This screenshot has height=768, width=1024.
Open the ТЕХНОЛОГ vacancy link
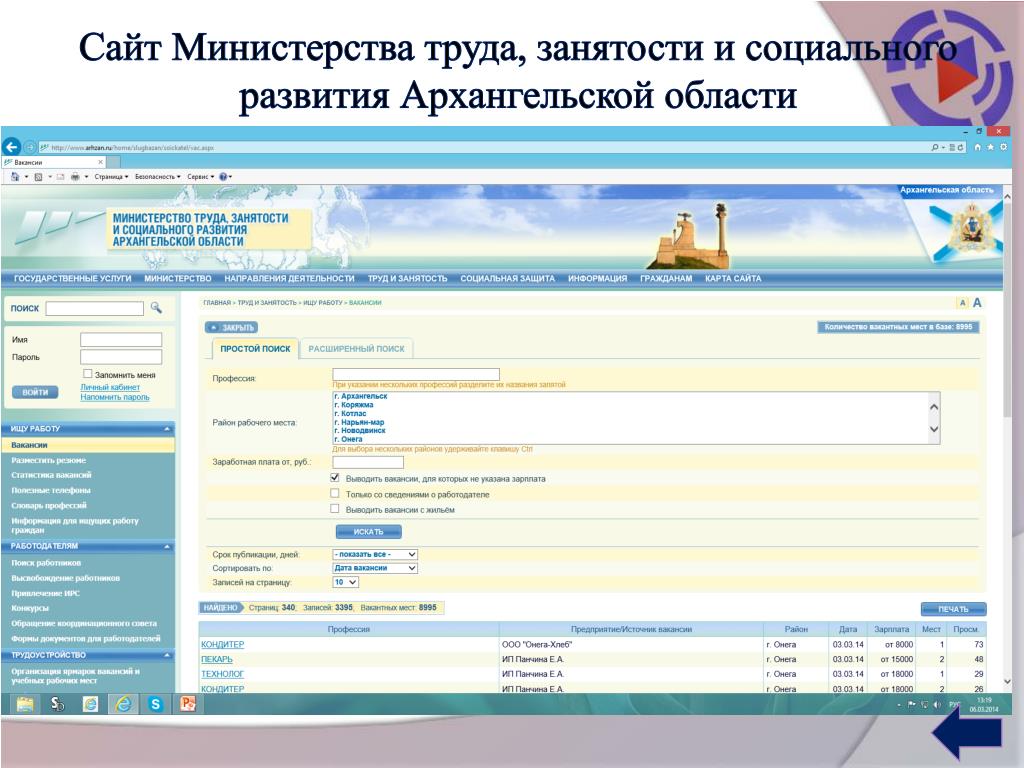click(222, 674)
